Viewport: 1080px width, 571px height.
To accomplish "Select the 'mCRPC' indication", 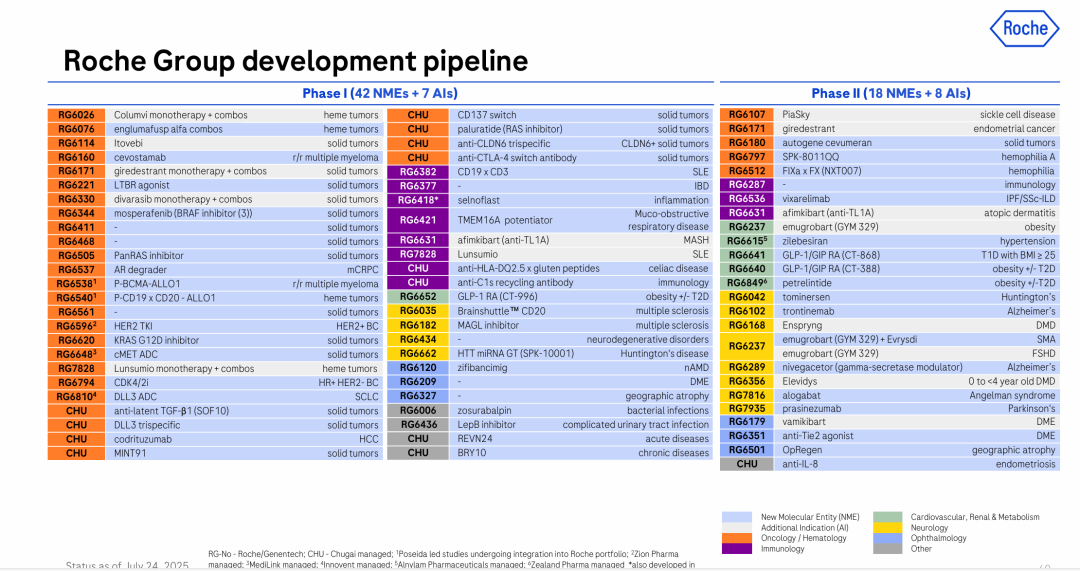I will 363,270.
